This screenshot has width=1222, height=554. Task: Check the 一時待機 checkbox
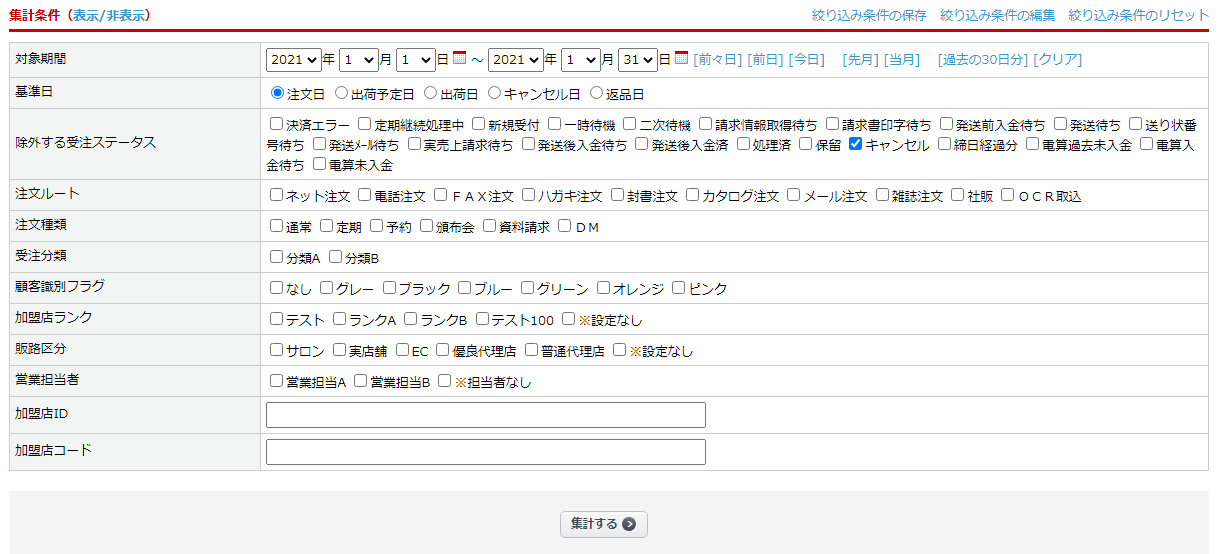[555, 124]
